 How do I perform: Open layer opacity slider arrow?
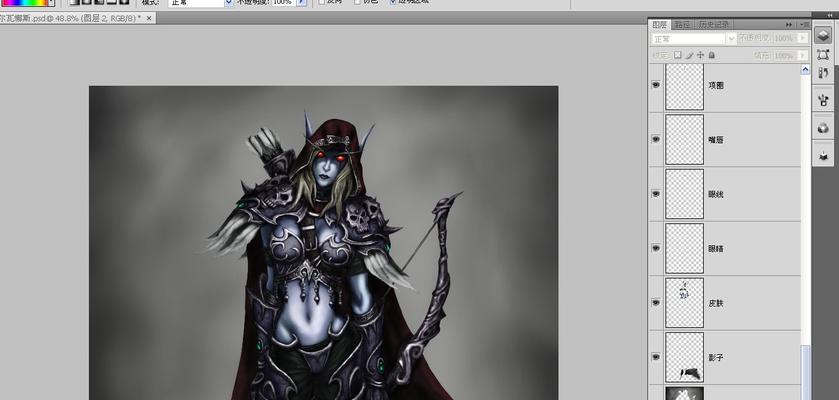point(803,39)
